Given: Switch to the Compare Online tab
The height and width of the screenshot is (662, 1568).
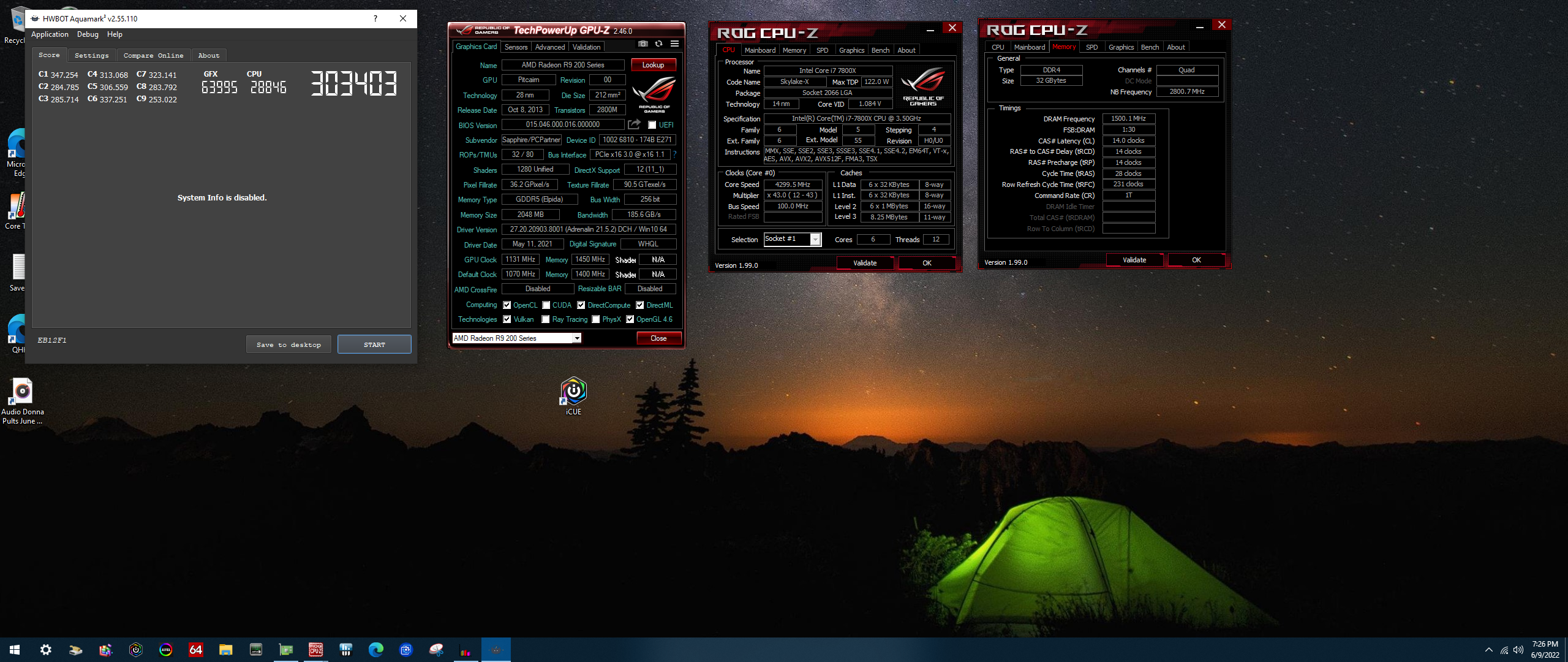Looking at the screenshot, I should pos(153,55).
